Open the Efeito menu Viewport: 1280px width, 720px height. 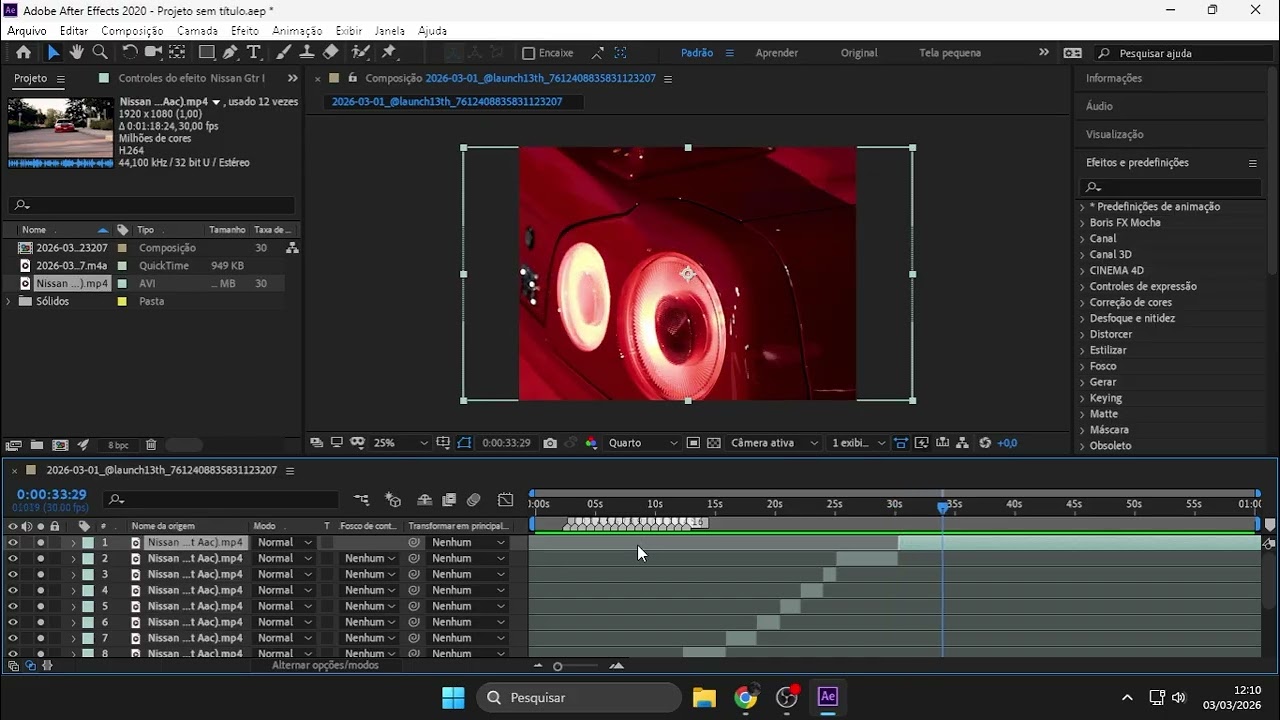245,31
